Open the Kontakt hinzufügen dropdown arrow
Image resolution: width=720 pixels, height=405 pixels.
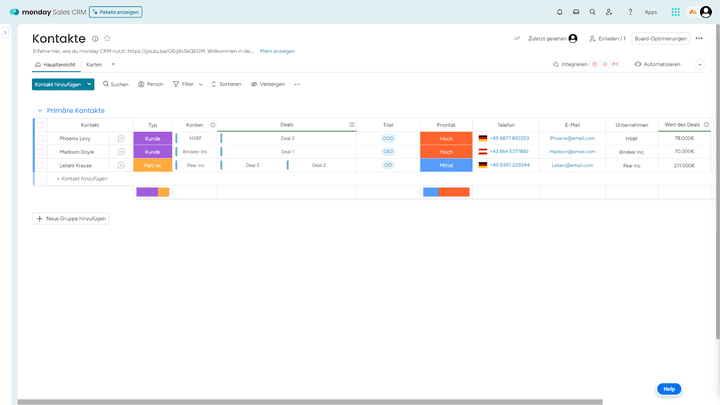tap(89, 84)
